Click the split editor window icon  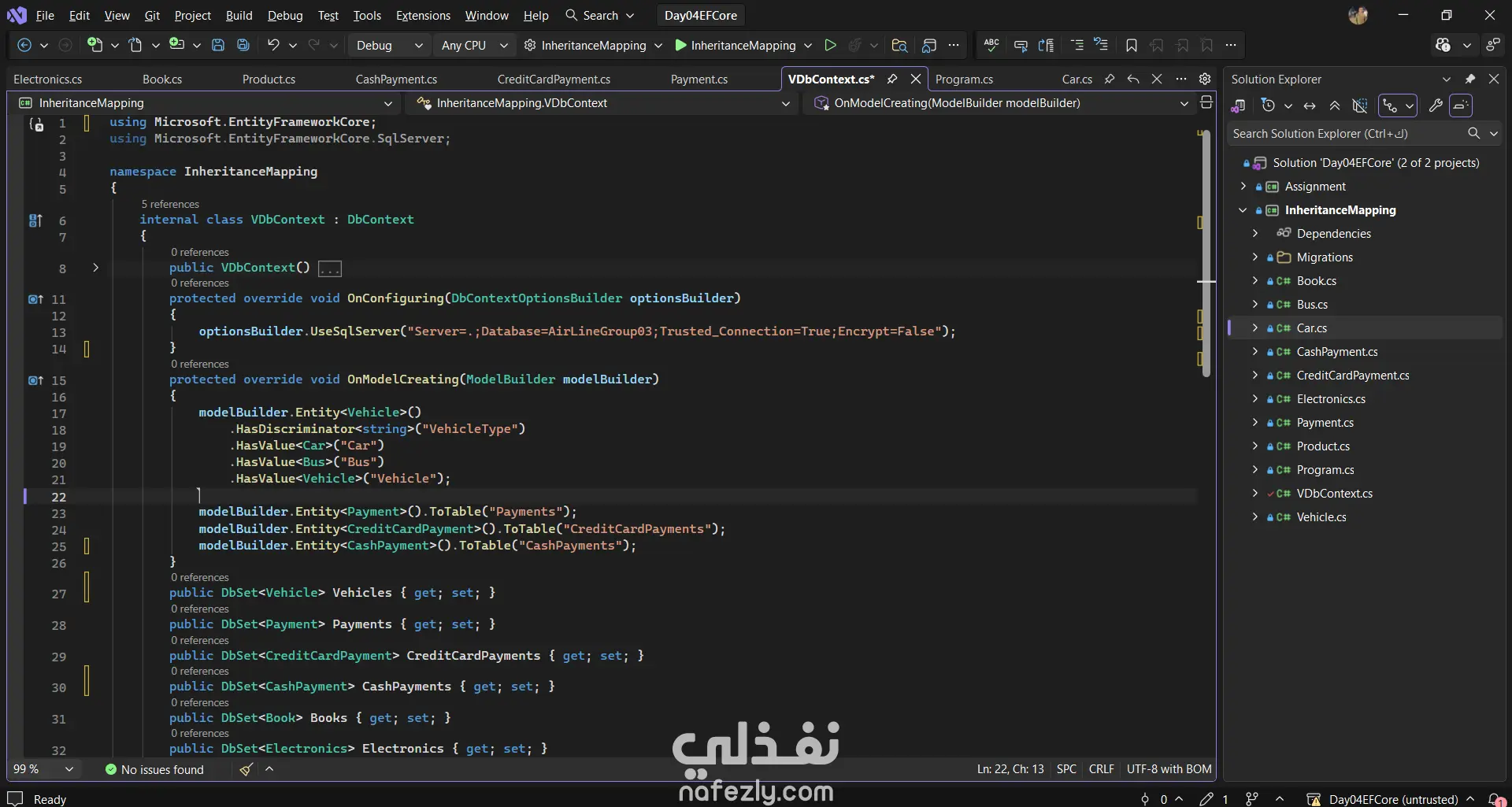[x=1206, y=102]
